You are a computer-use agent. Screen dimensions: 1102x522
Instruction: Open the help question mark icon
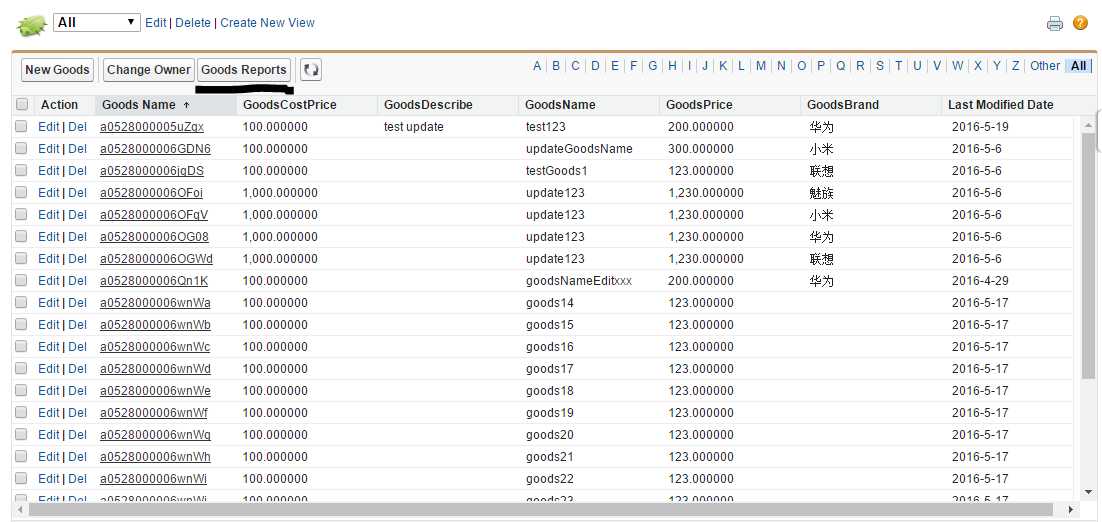[x=1080, y=23]
